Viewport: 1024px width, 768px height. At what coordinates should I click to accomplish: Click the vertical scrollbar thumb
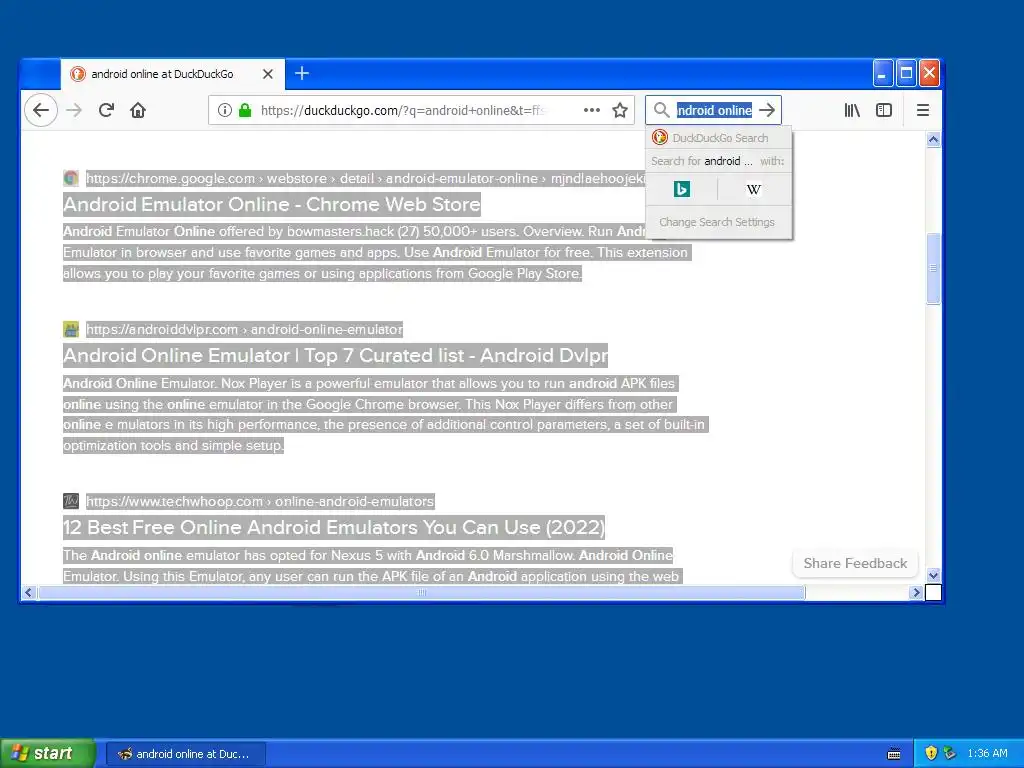point(933,268)
